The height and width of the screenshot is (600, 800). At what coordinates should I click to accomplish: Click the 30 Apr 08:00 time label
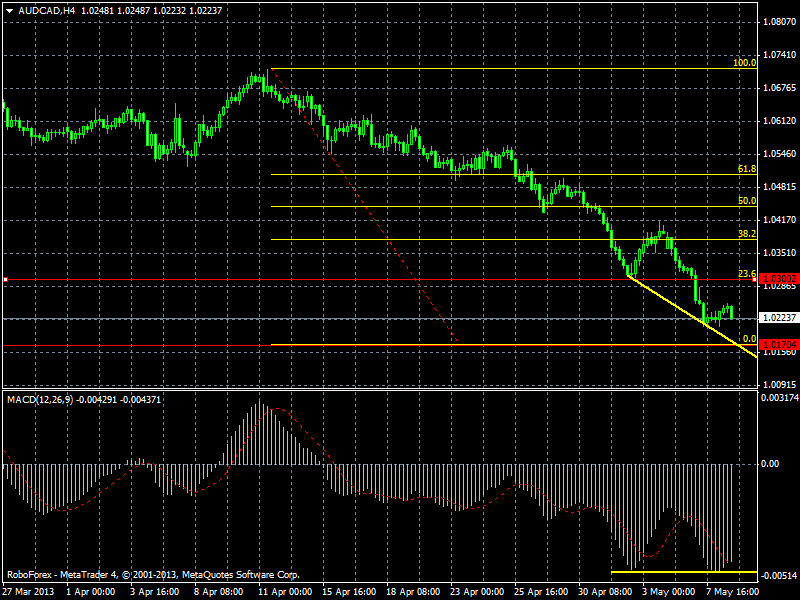(x=605, y=592)
